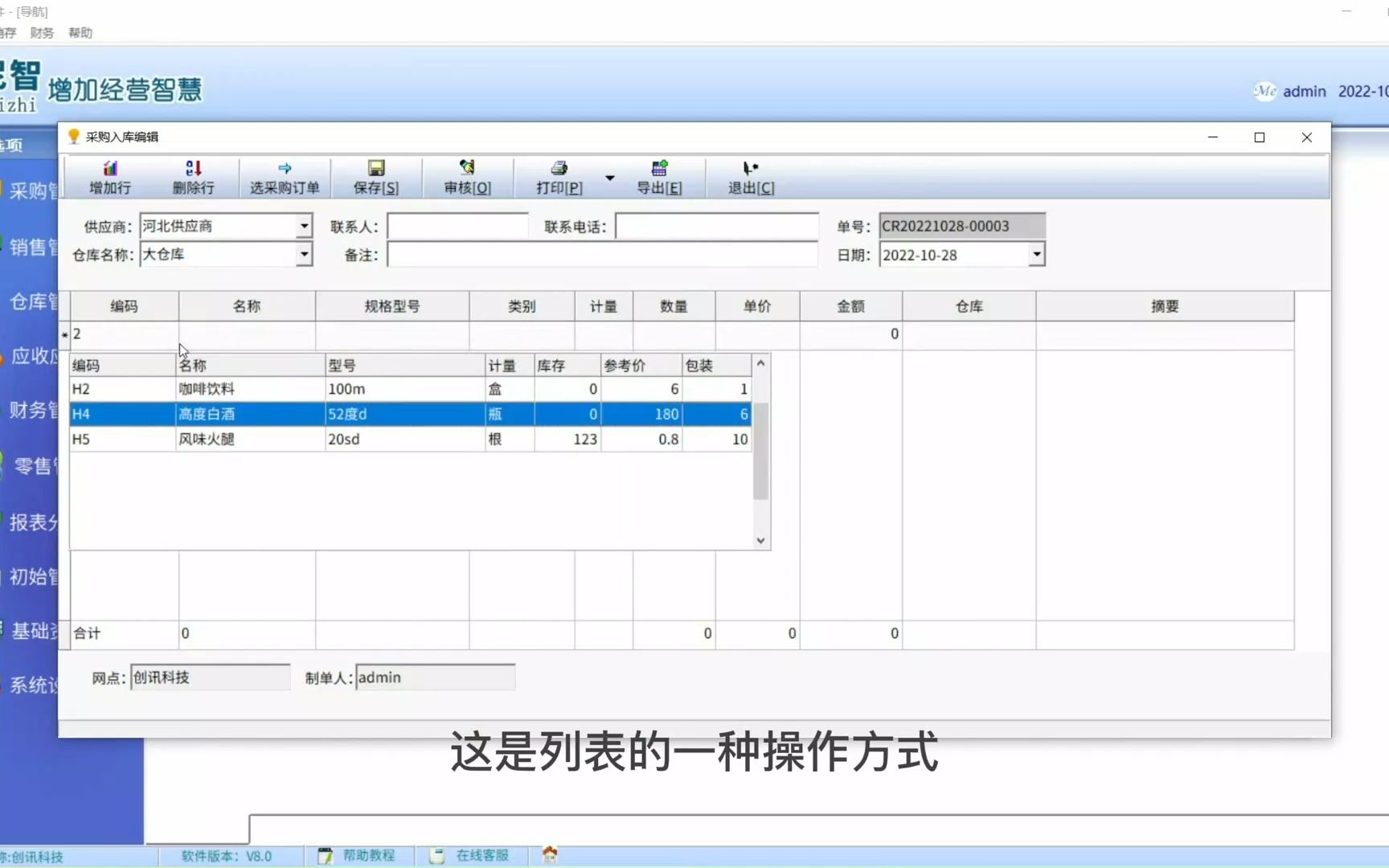This screenshot has width=1389, height=868.
Task: Open the 供应商 supplier dropdown
Action: point(304,227)
